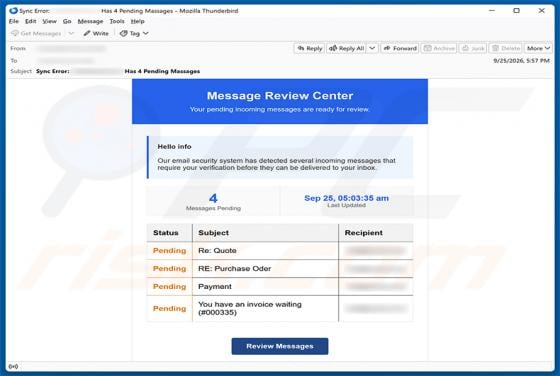The image size is (560, 376).
Task: Archive the message
Action: [439, 48]
